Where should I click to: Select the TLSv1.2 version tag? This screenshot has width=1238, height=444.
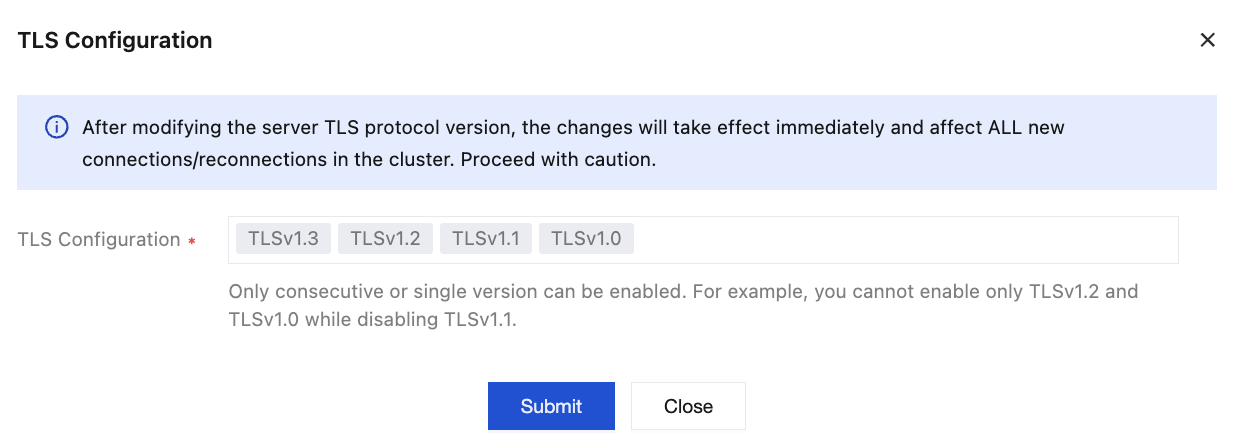[x=385, y=239]
